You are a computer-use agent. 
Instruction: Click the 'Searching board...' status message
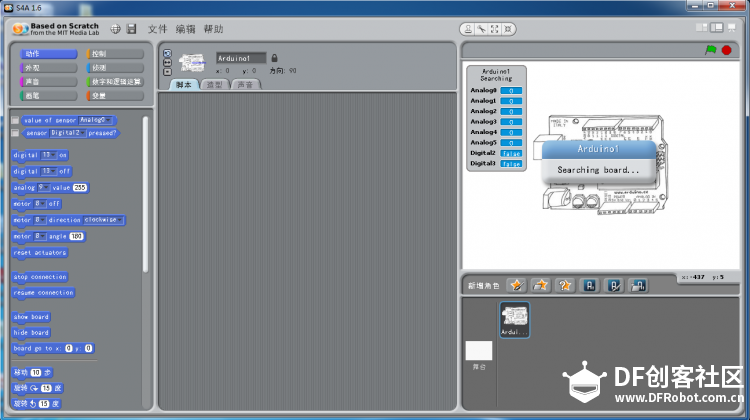(598, 170)
